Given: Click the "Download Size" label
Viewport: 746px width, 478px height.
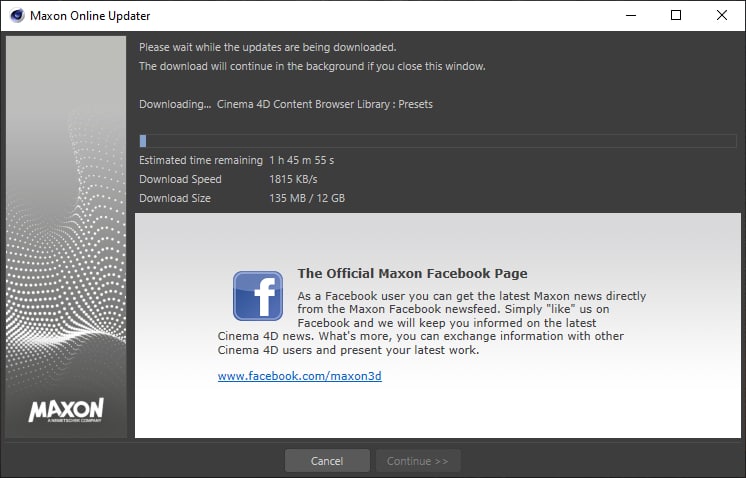Looking at the screenshot, I should click(175, 198).
